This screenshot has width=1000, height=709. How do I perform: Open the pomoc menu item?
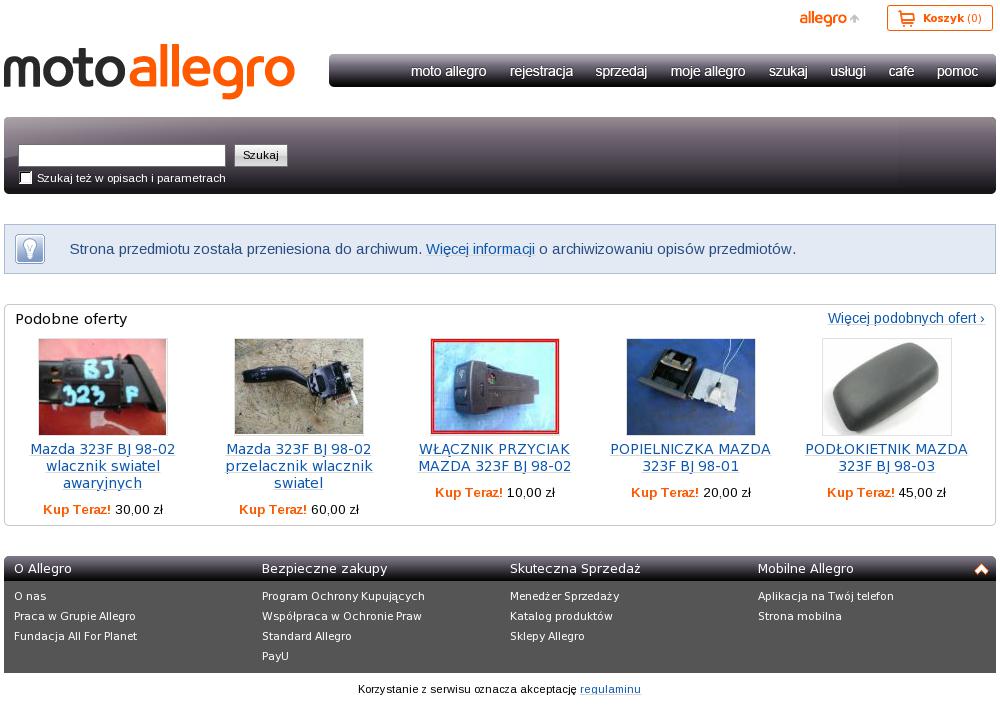(x=957, y=71)
